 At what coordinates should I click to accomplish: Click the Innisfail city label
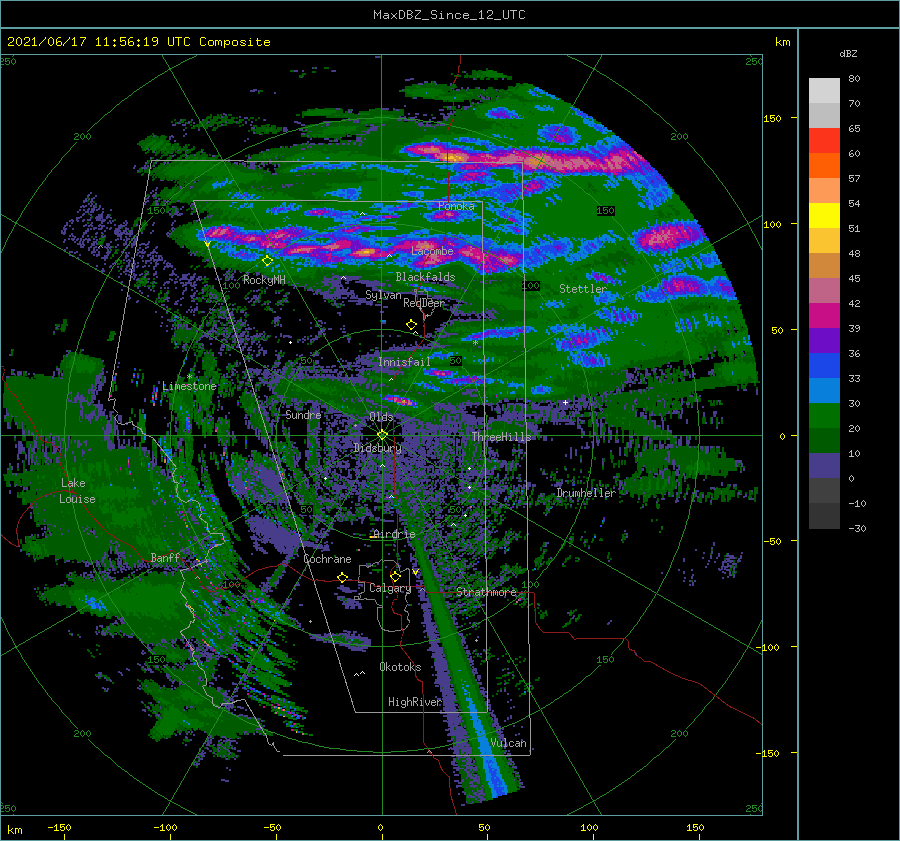pyautogui.click(x=404, y=362)
